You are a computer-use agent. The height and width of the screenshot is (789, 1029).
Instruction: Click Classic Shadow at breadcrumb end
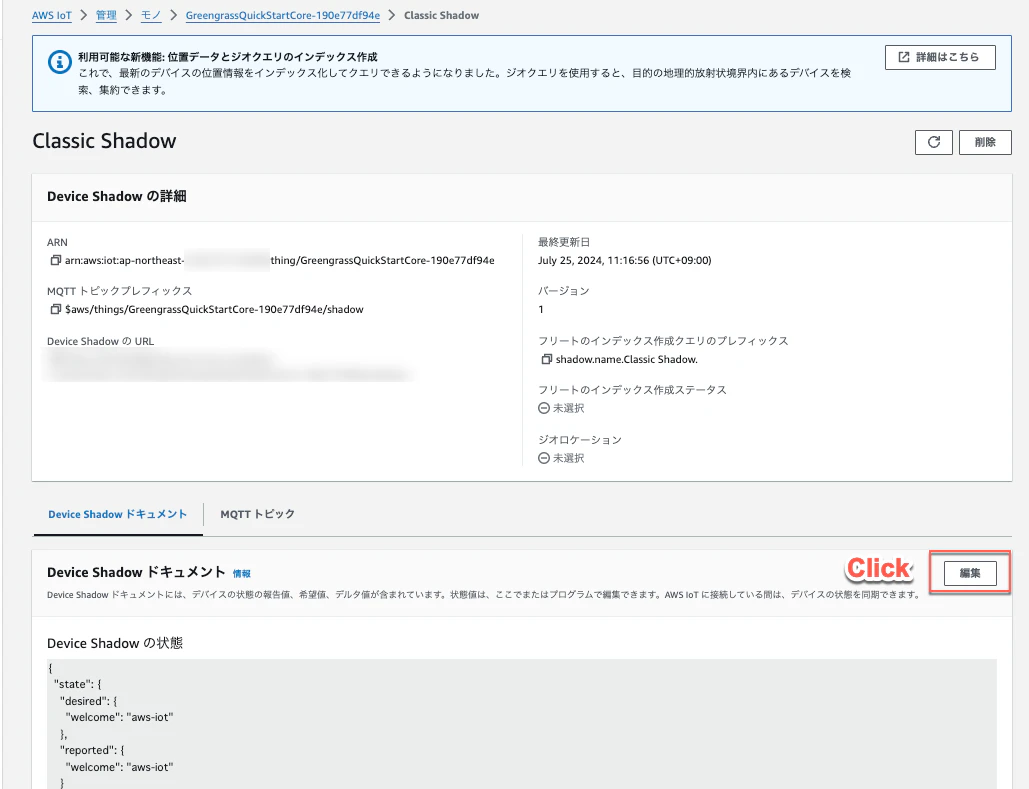click(442, 15)
